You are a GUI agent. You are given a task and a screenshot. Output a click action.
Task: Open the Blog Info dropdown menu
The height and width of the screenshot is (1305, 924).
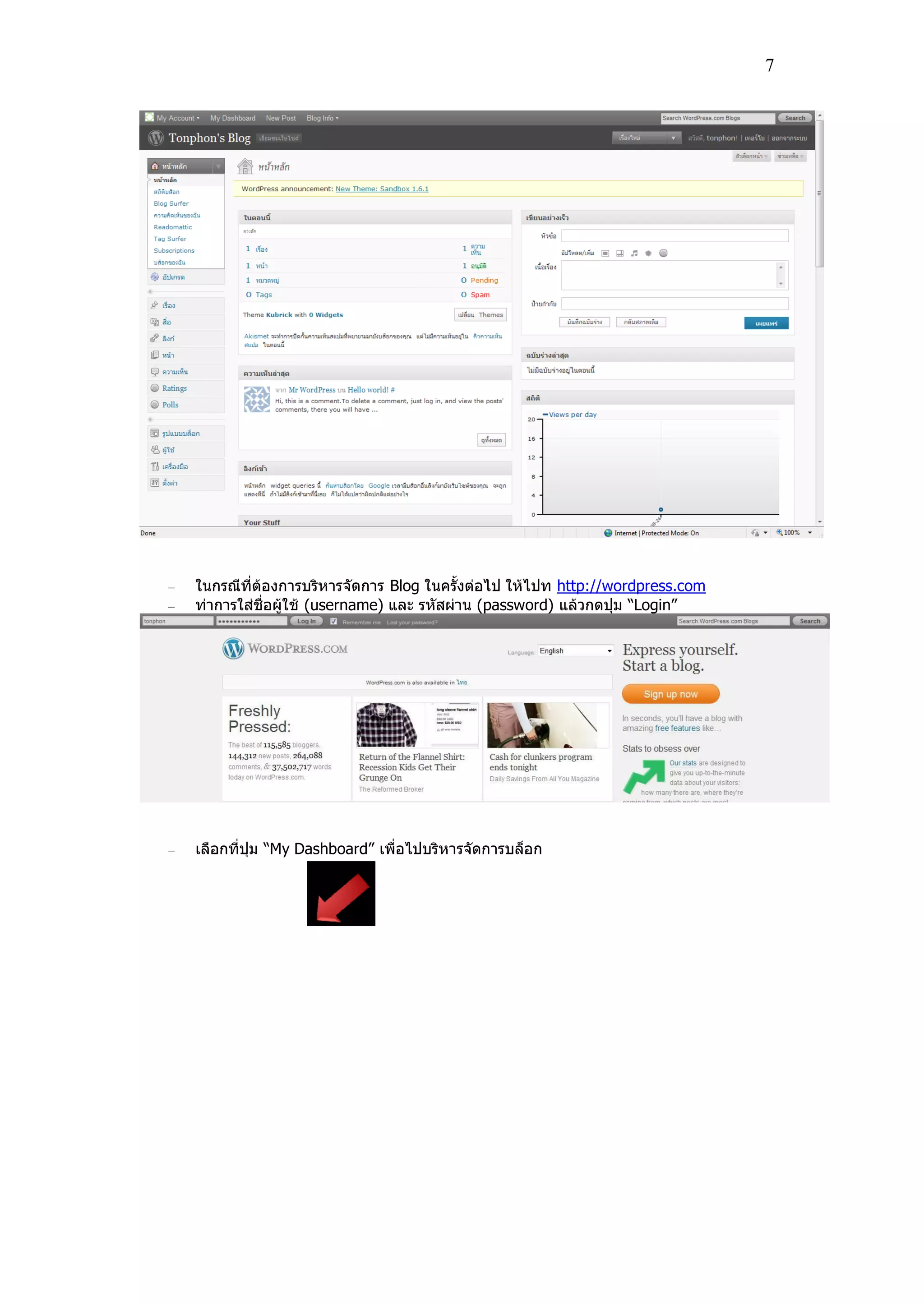tap(322, 118)
